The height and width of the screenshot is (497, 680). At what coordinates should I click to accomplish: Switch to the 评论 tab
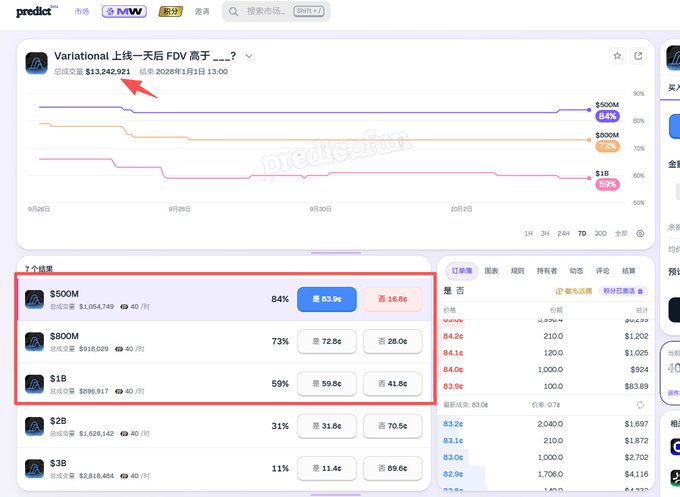tap(602, 271)
